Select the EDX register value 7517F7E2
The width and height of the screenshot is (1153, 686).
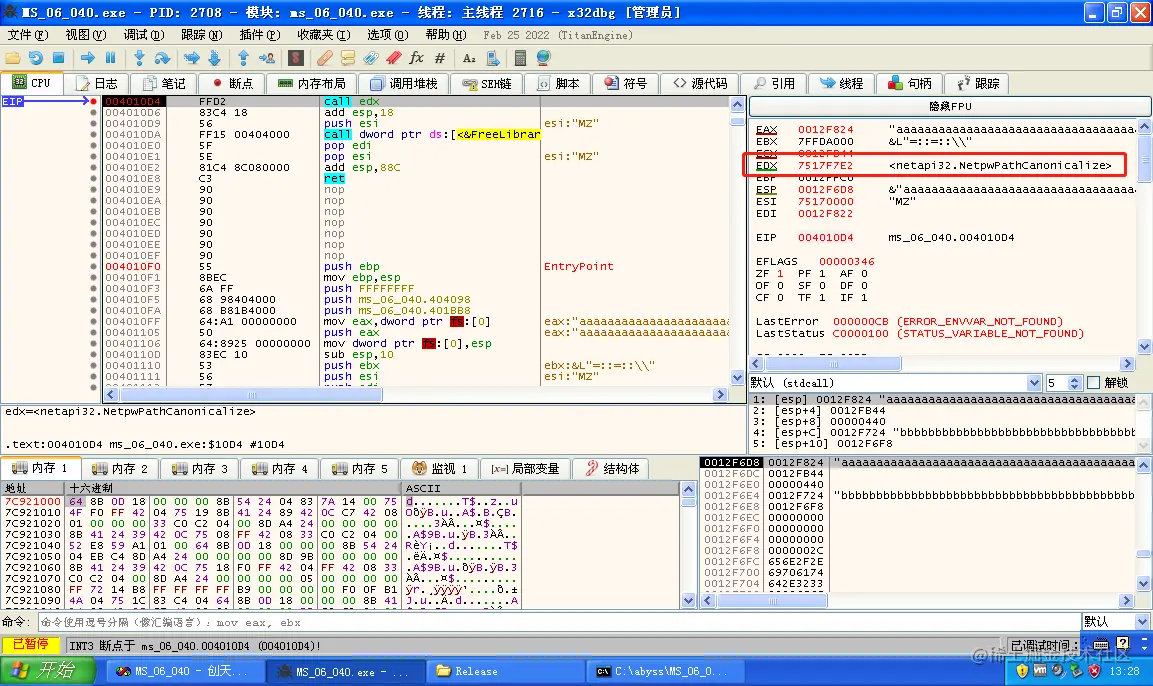(825, 165)
